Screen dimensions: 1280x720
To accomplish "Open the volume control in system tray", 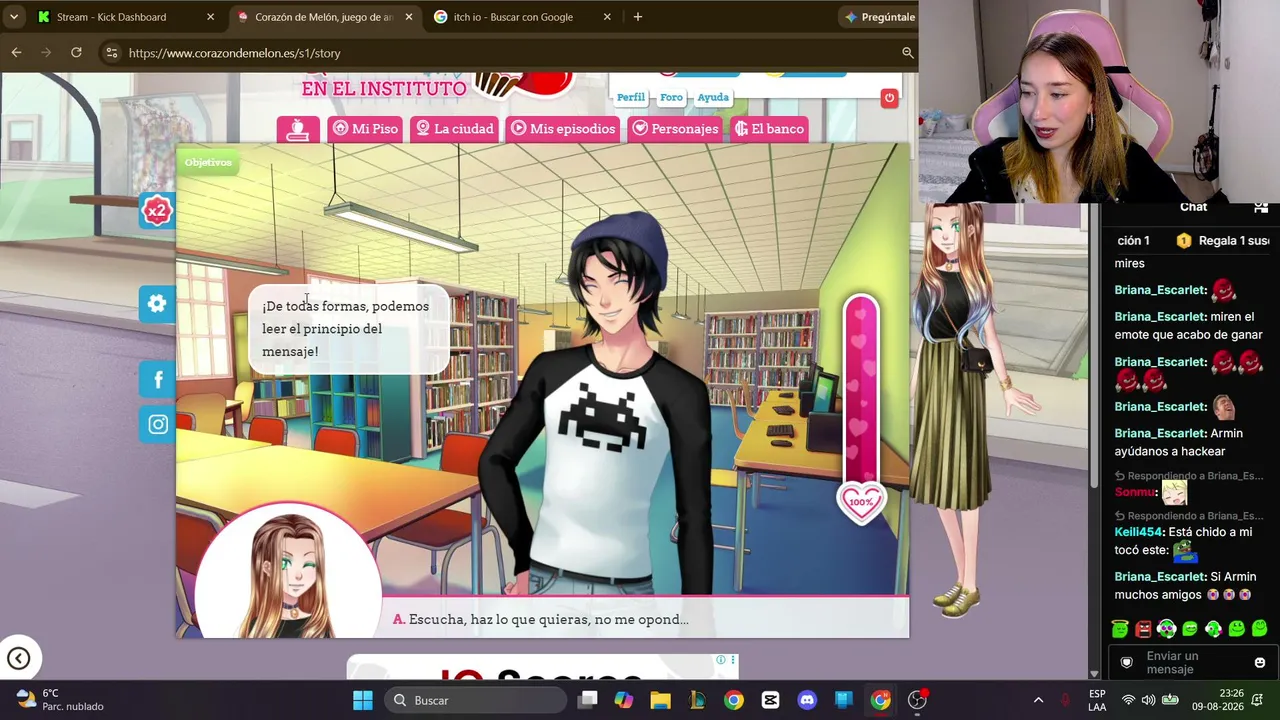I will tap(1148, 700).
